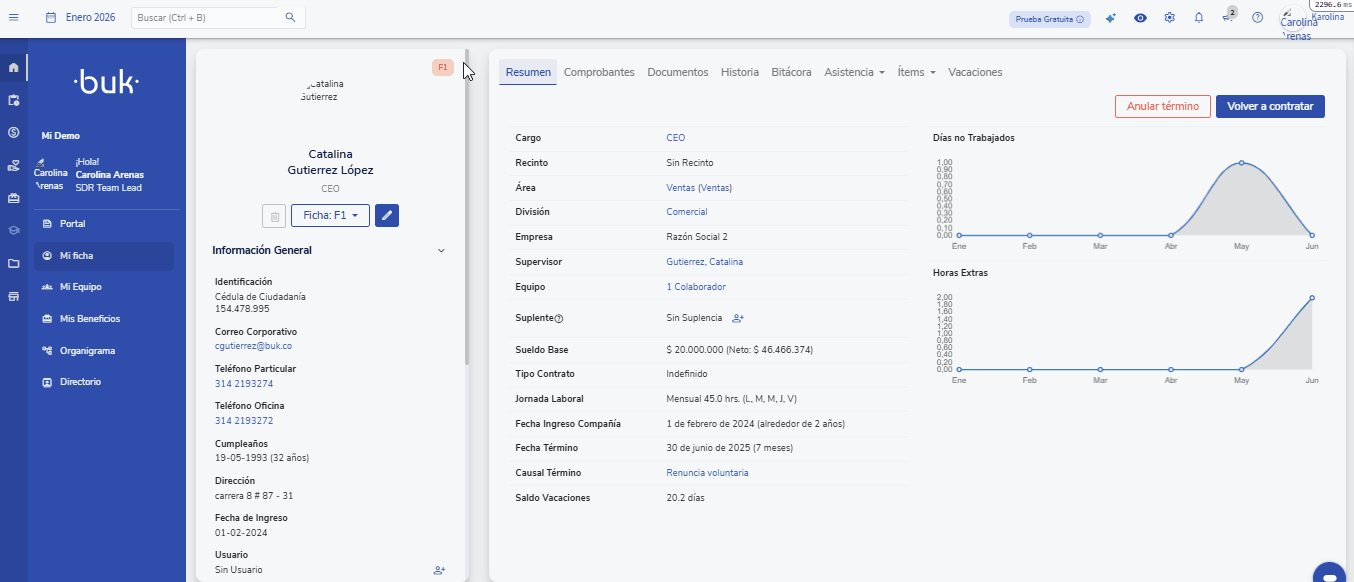The height and width of the screenshot is (582, 1354).
Task: Click the add suplente person icon
Action: click(738, 318)
